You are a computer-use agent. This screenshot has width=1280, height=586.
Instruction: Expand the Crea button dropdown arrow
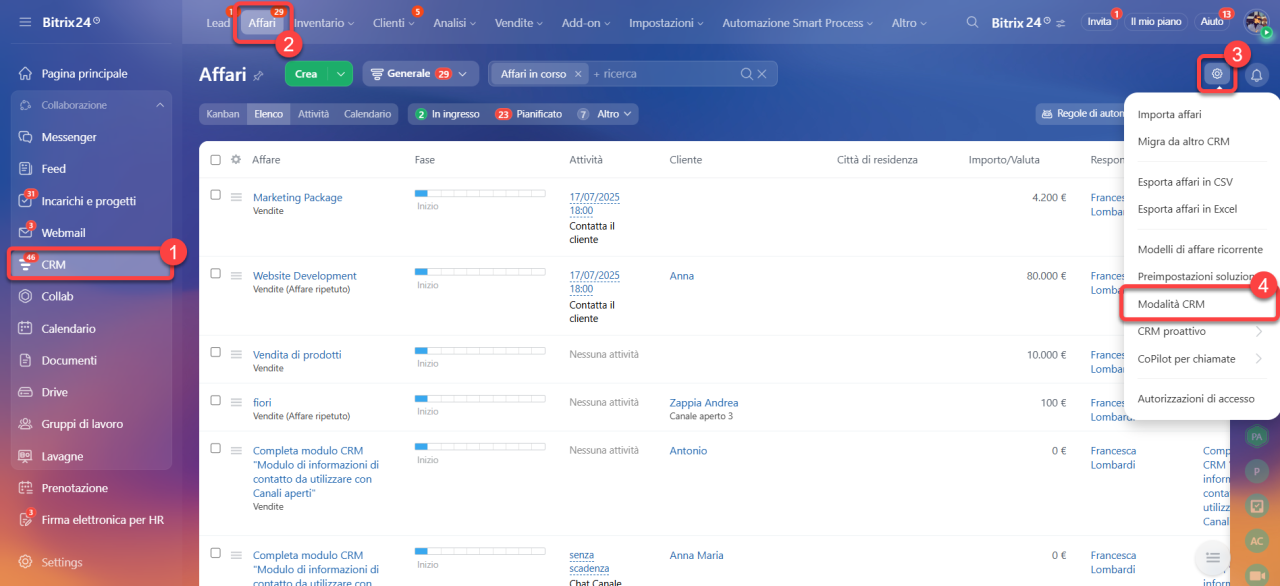341,74
